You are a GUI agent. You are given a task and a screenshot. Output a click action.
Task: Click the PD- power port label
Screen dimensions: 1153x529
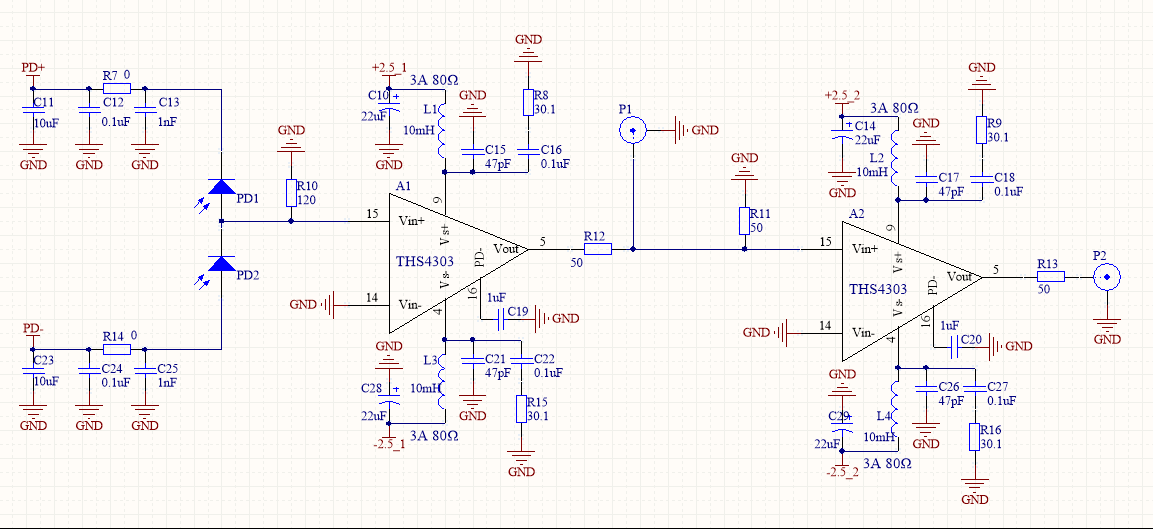[33, 327]
